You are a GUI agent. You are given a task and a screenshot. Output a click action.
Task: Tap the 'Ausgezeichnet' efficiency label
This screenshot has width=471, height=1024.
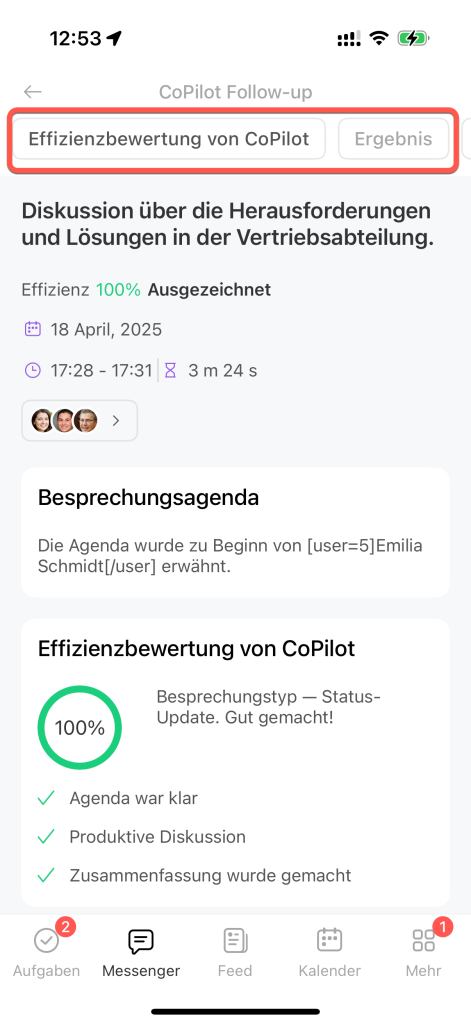[209, 290]
